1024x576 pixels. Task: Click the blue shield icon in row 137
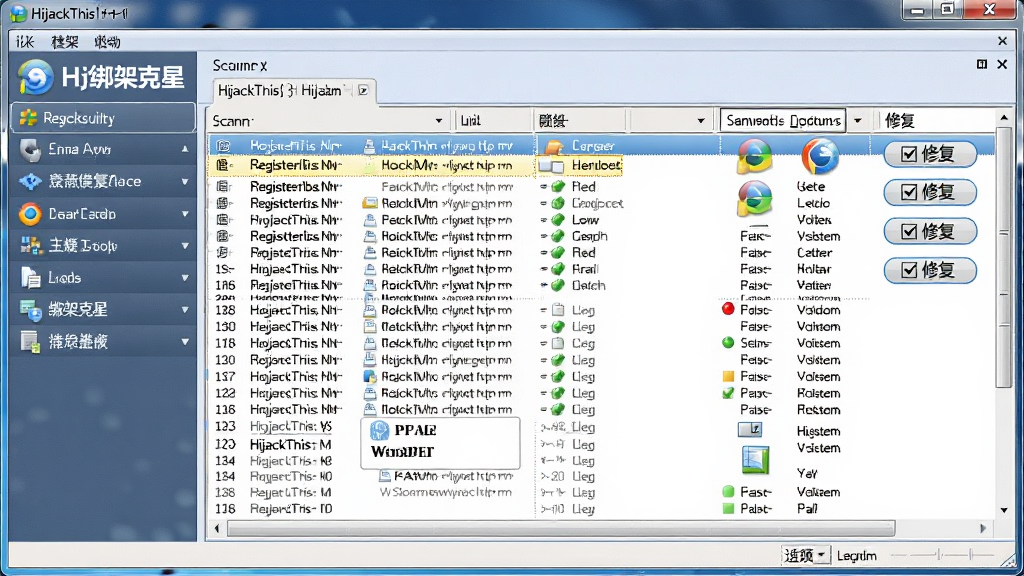pos(370,377)
